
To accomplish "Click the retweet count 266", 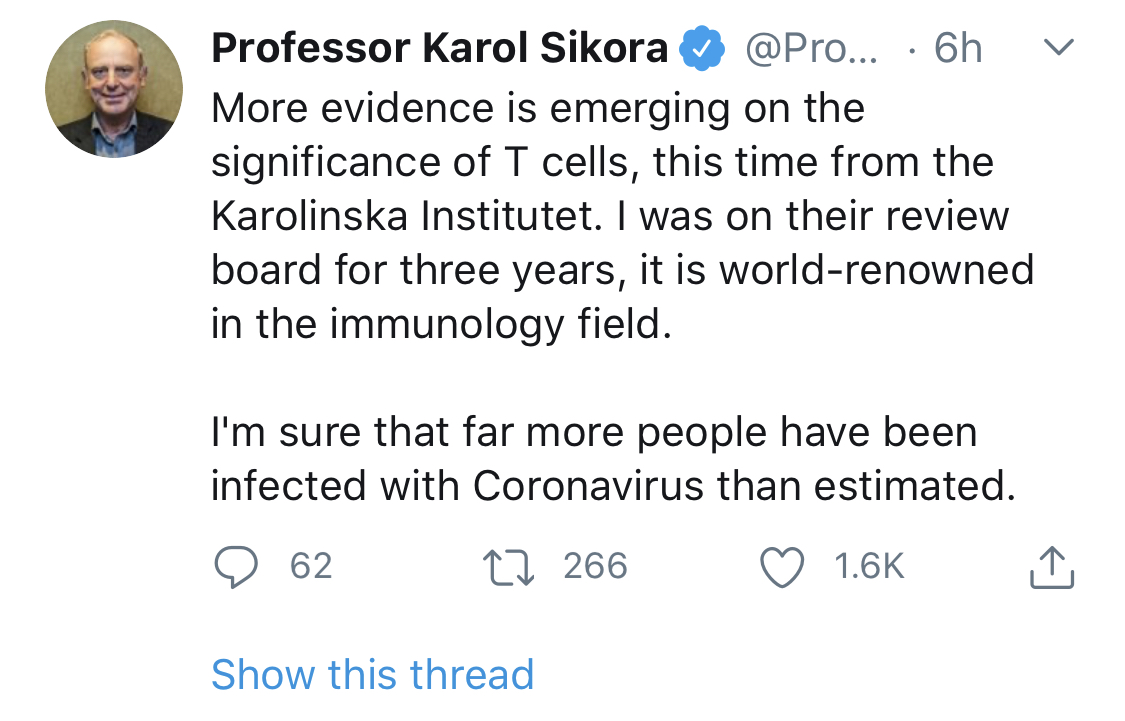I will 595,567.
